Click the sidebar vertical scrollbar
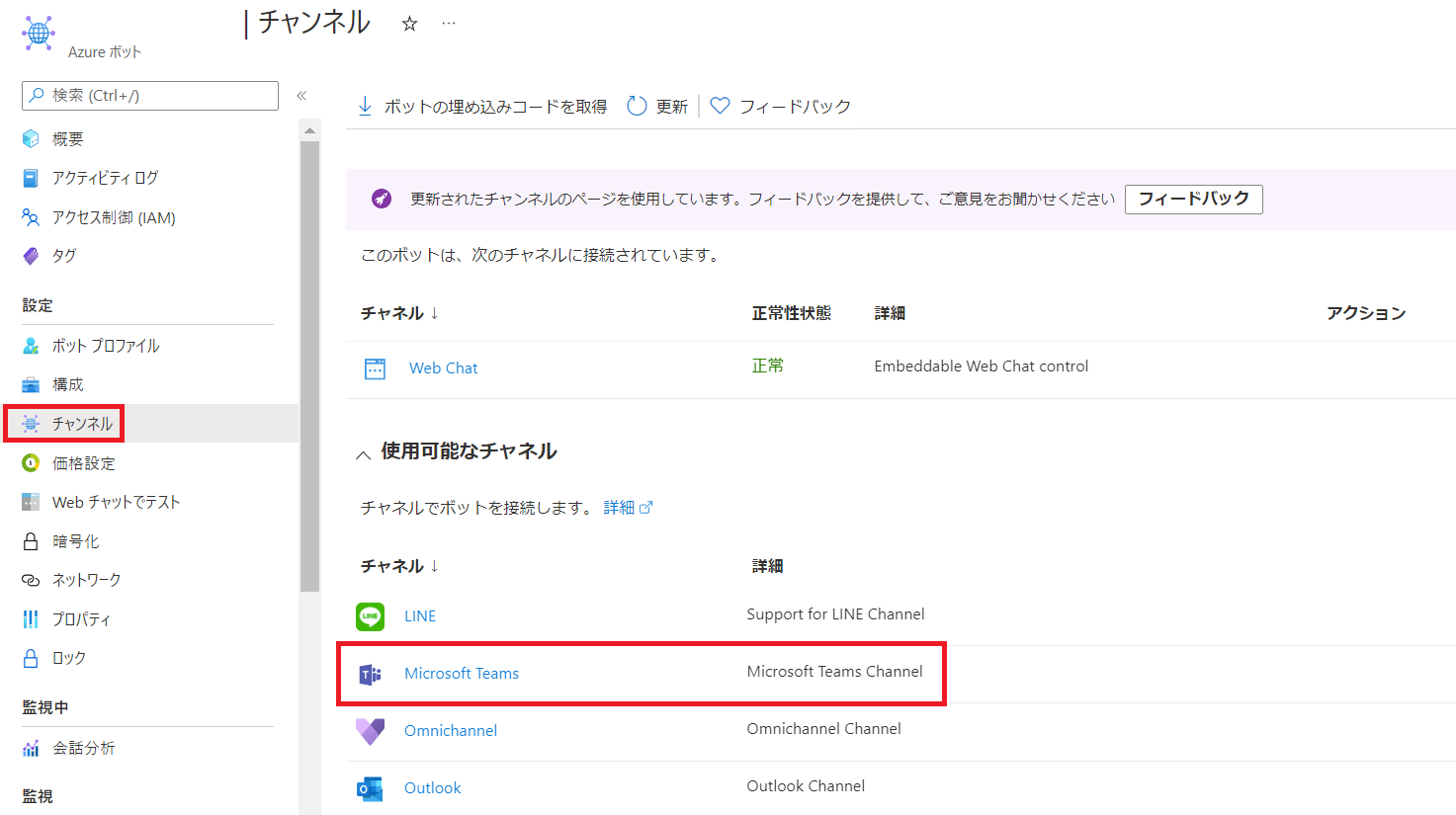The width and height of the screenshot is (1456, 815). [309, 366]
